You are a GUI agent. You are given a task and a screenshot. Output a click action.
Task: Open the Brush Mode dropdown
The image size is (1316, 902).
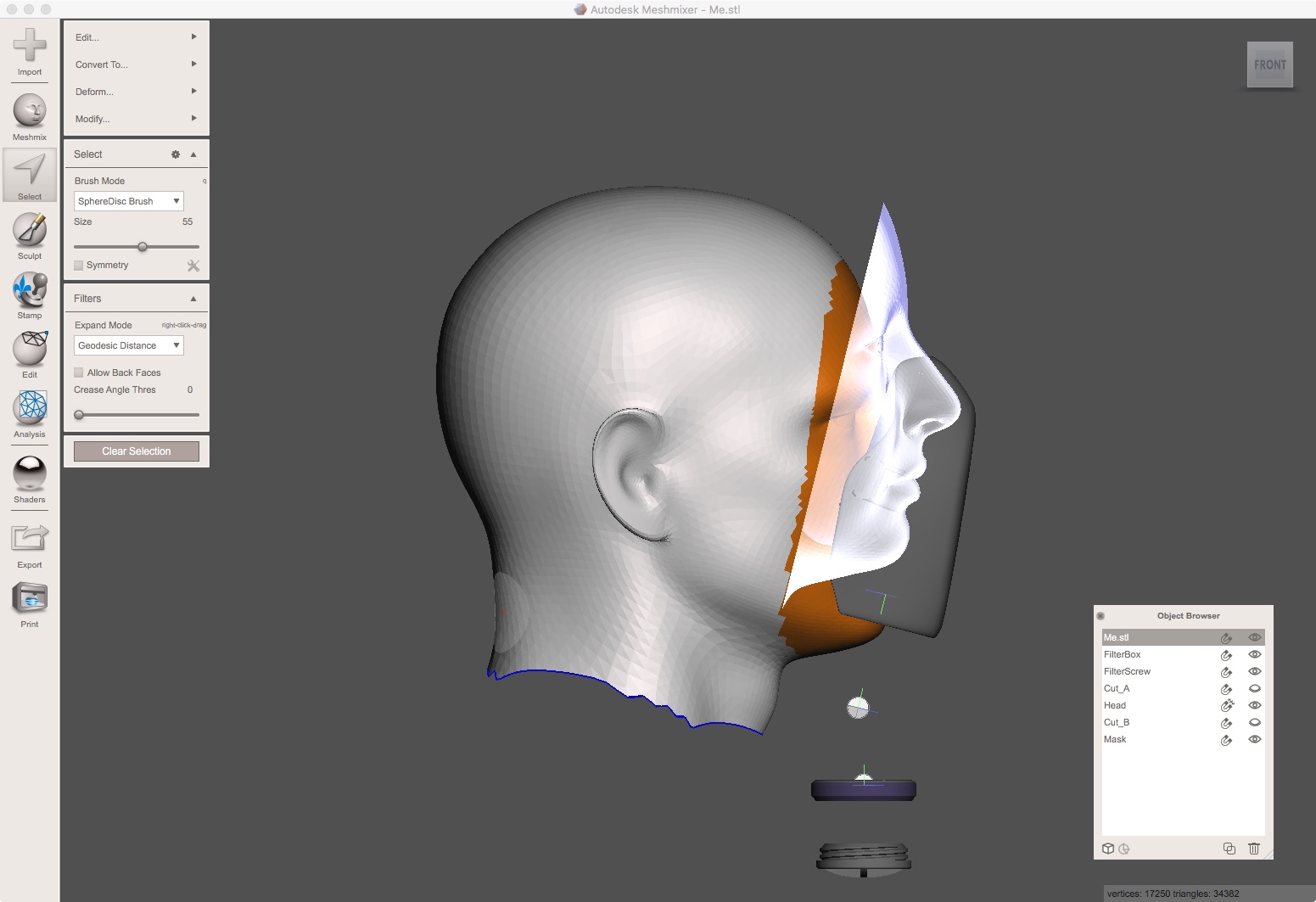pos(129,201)
